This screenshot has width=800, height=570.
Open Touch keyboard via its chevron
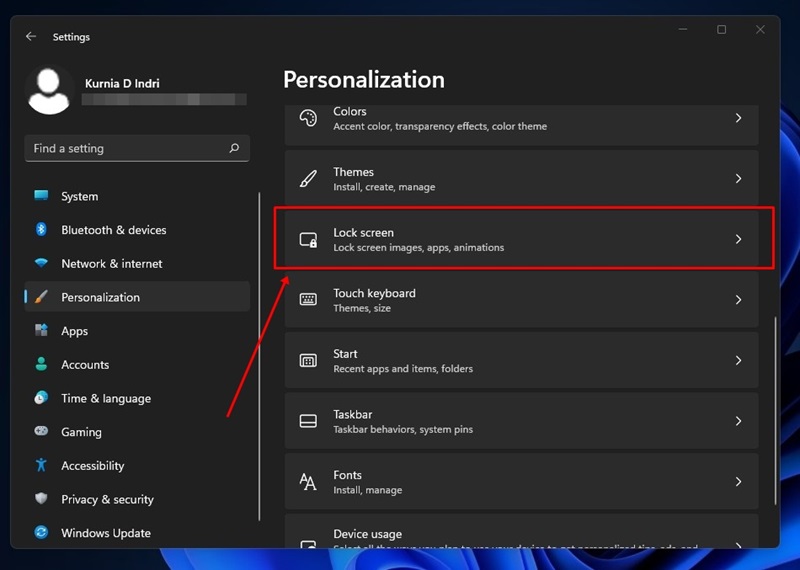[x=738, y=300]
